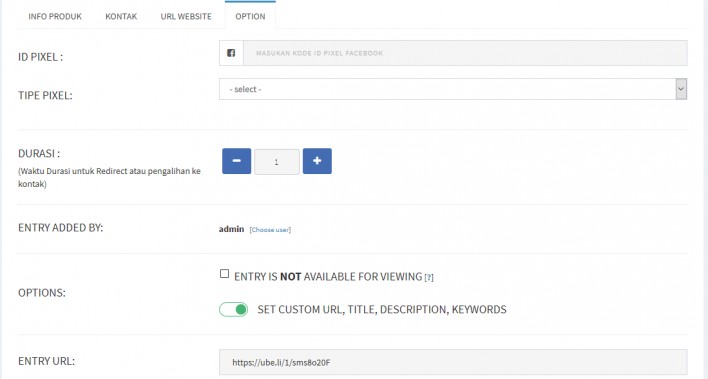The width and height of the screenshot is (708, 379).
Task: Click 'Set Custom URL, Title, Description, Keywords' label
Action: point(382,309)
